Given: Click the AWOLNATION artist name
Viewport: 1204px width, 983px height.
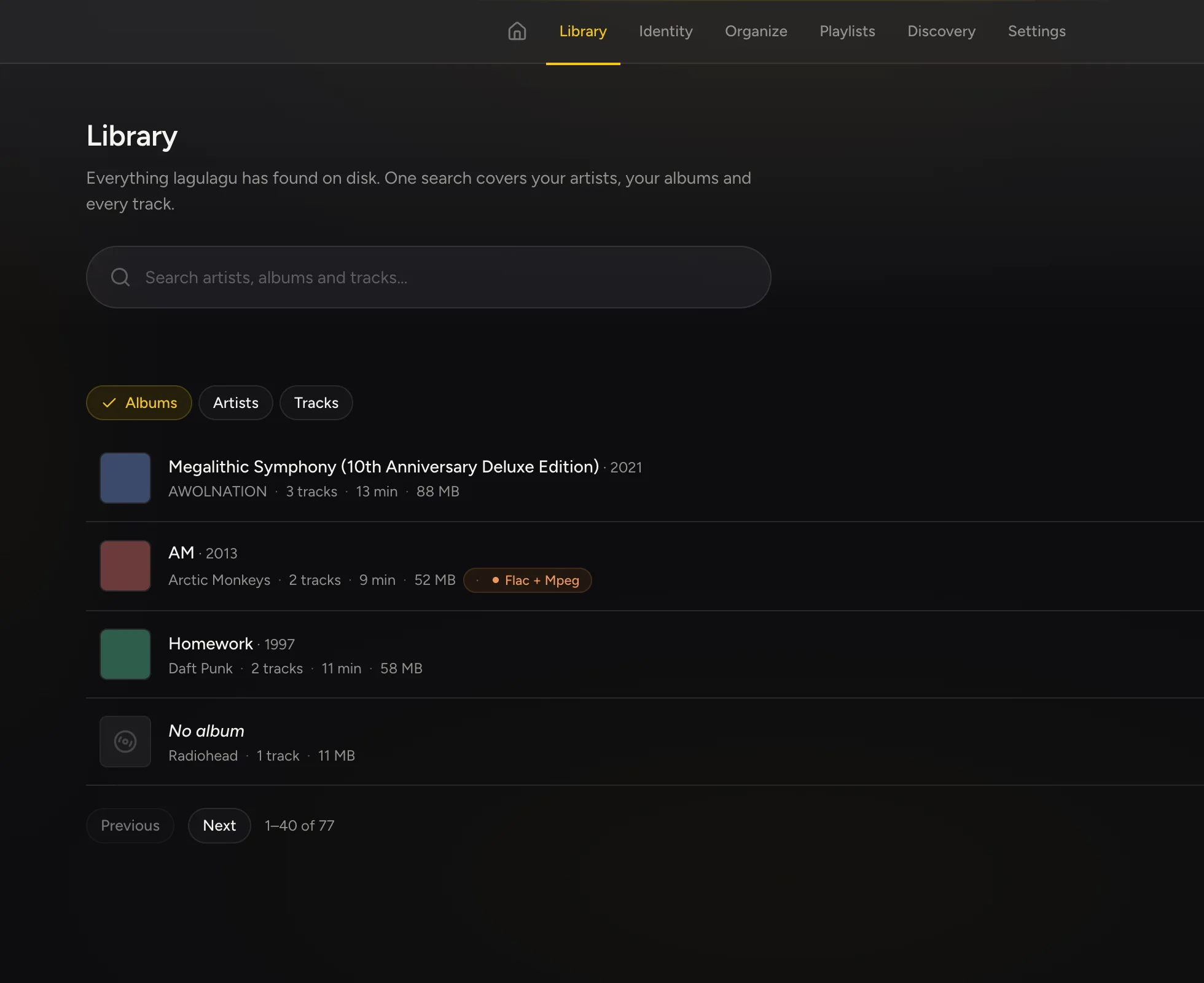Looking at the screenshot, I should pyautogui.click(x=218, y=491).
